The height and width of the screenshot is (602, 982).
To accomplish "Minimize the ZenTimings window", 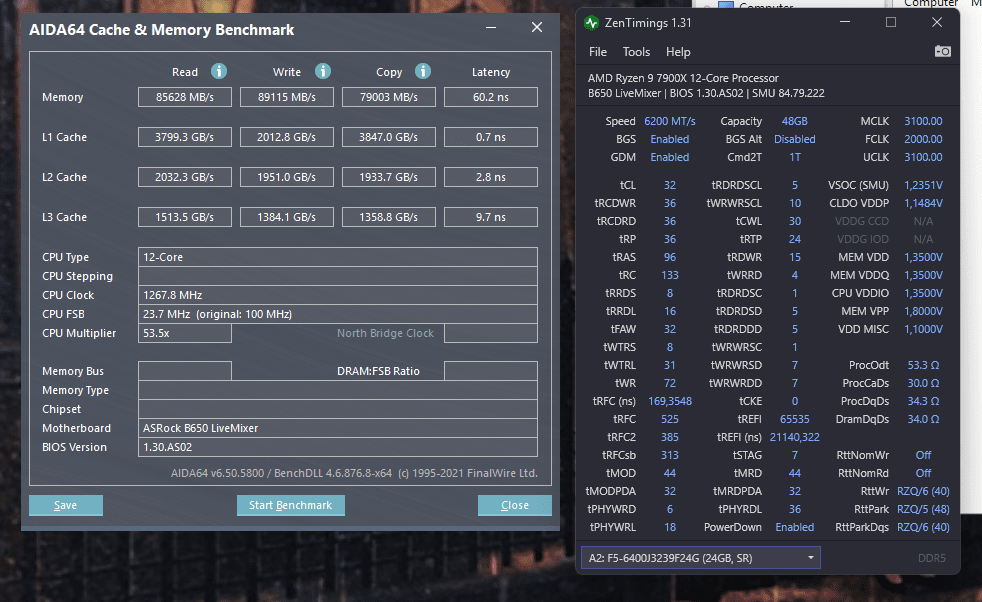I will tap(845, 23).
